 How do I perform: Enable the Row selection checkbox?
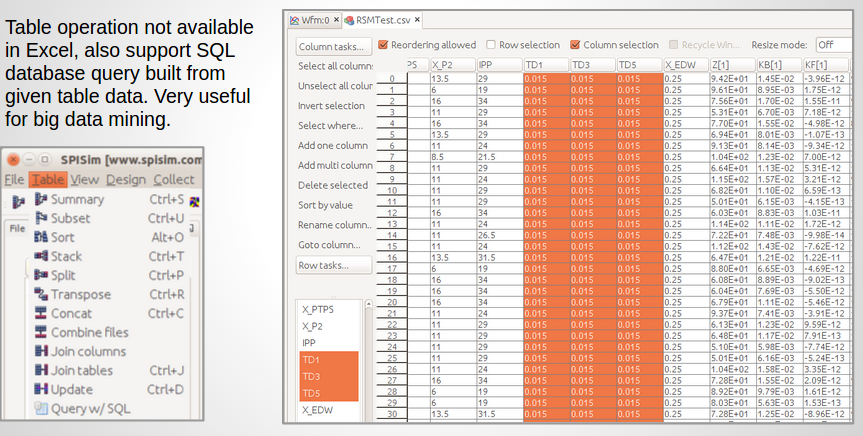pos(490,45)
